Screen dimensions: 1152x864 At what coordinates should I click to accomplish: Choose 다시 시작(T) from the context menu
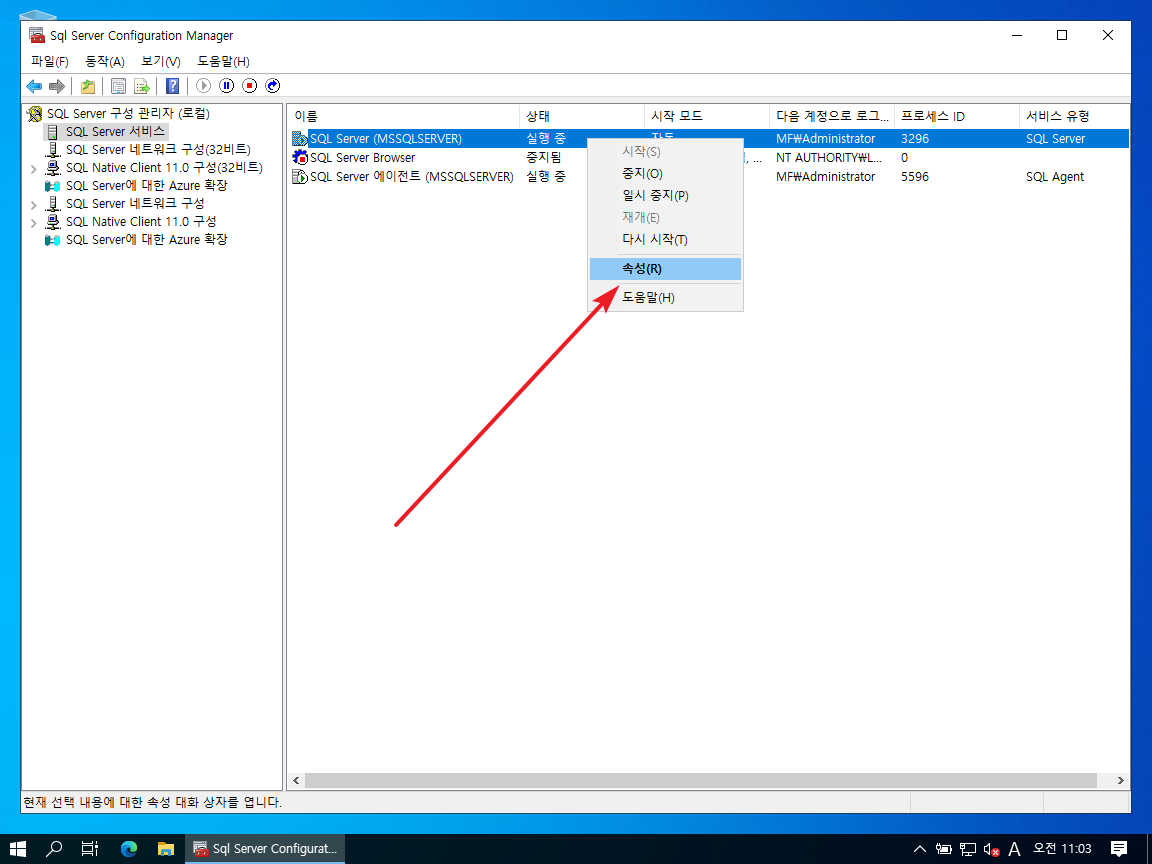tap(654, 240)
